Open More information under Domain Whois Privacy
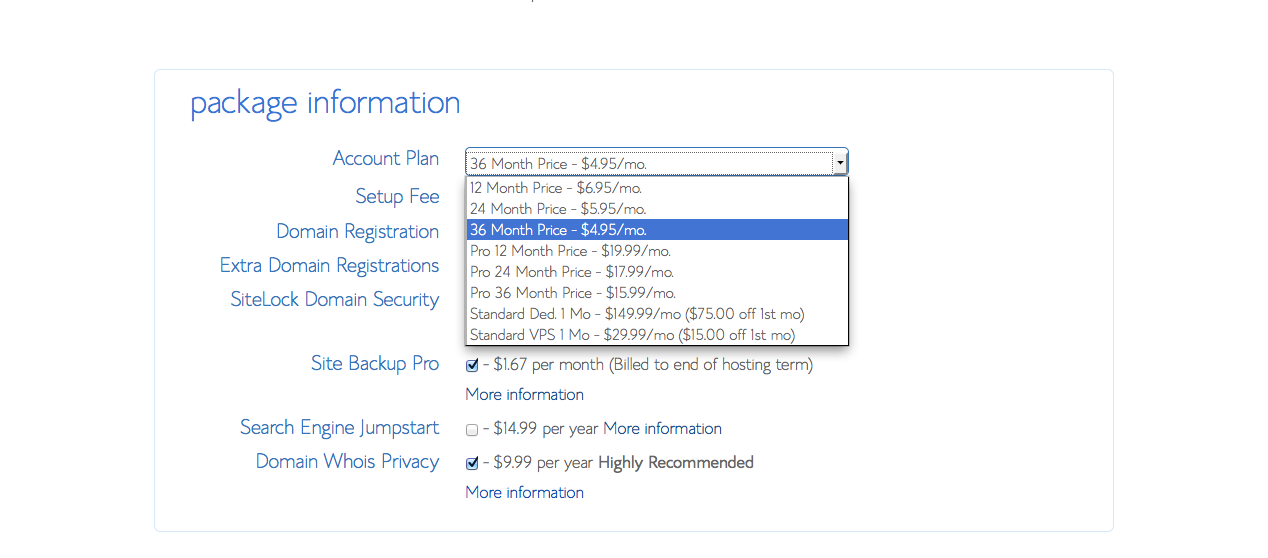The height and width of the screenshot is (558, 1268). coord(524,492)
